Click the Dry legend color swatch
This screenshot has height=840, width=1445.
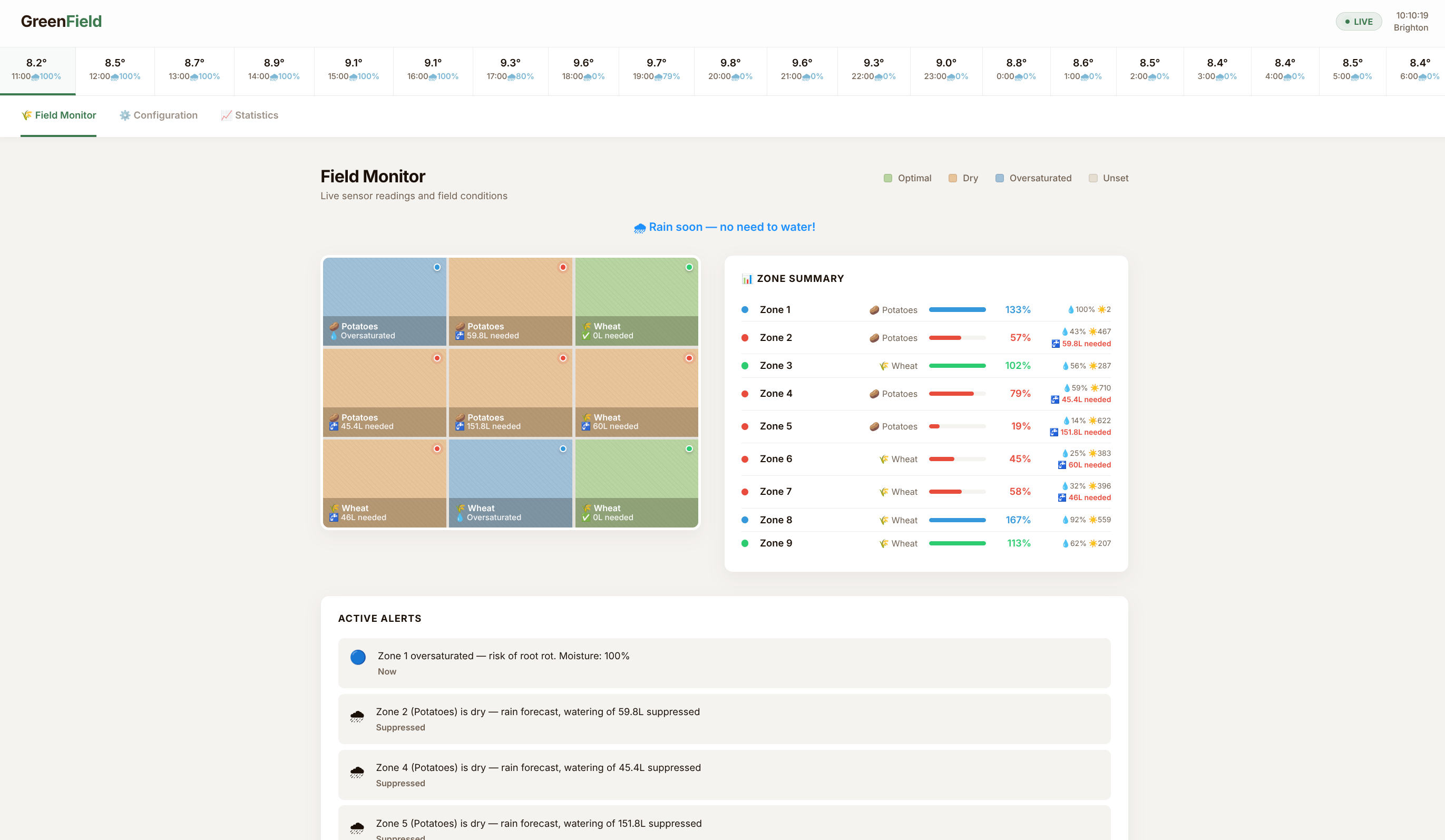[x=952, y=178]
